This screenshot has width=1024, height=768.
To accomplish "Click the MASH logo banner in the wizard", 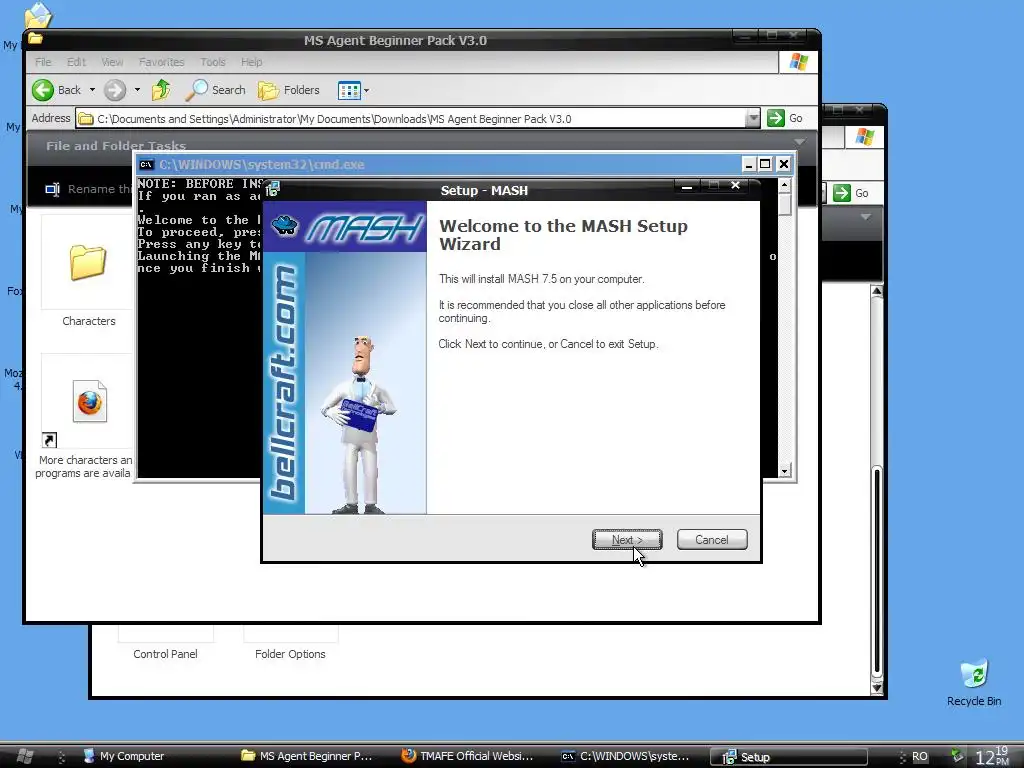I will point(345,227).
